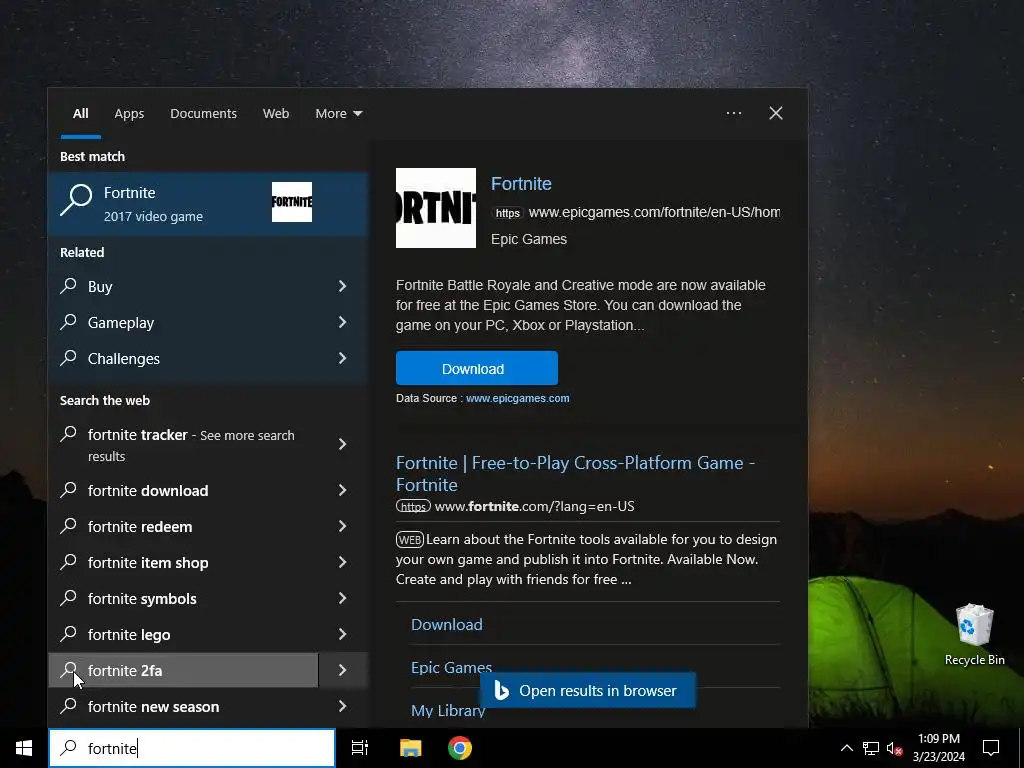Open the My Library sublink
Screen dimensions: 1024x768
(x=448, y=711)
